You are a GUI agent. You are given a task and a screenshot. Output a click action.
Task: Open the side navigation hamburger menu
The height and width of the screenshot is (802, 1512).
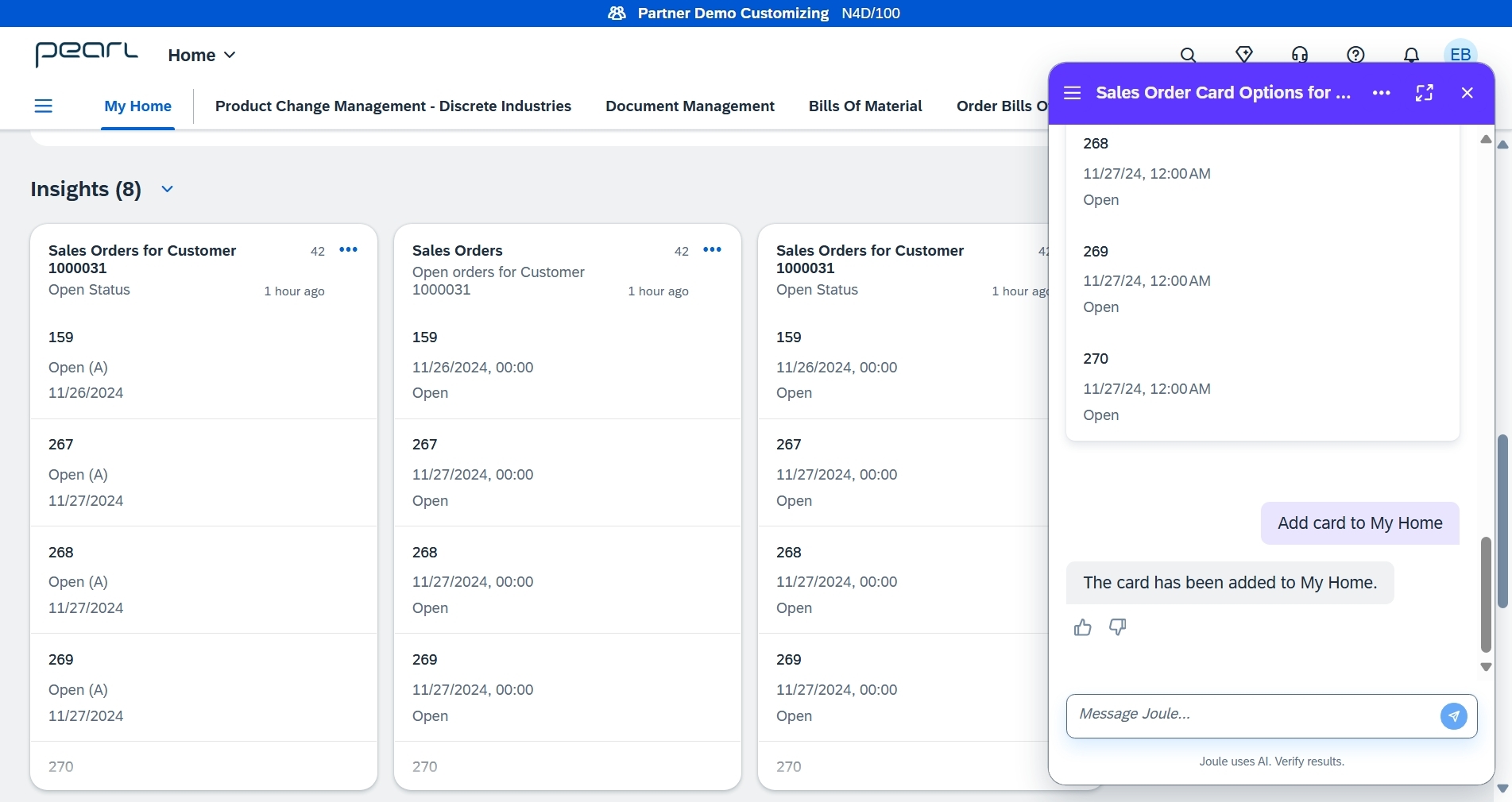44,106
